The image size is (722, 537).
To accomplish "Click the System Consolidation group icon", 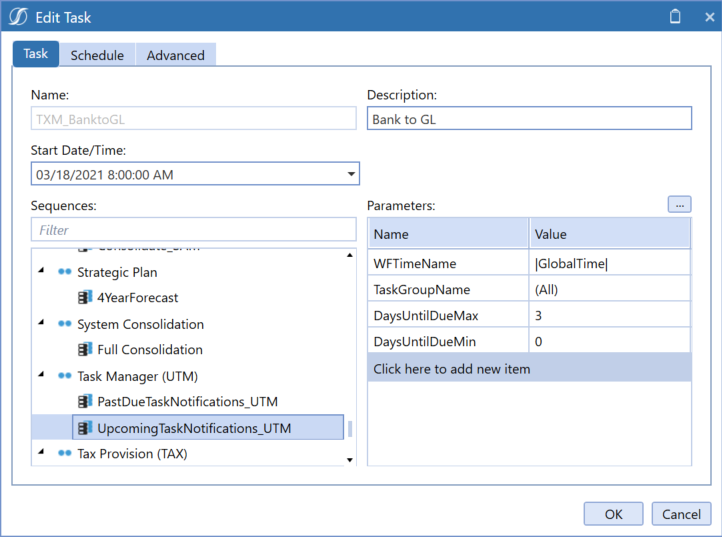I will tap(65, 324).
